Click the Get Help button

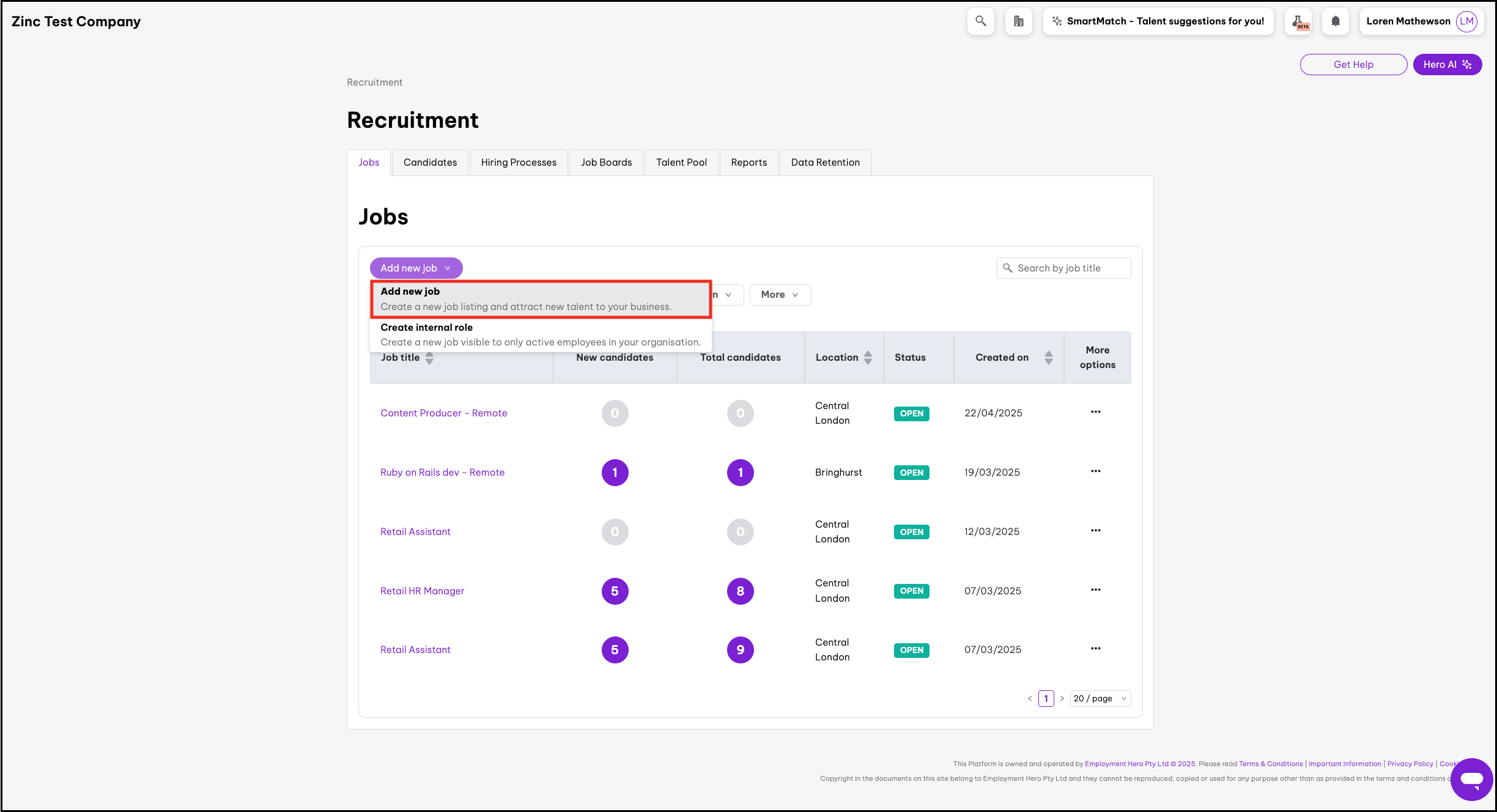click(1353, 65)
